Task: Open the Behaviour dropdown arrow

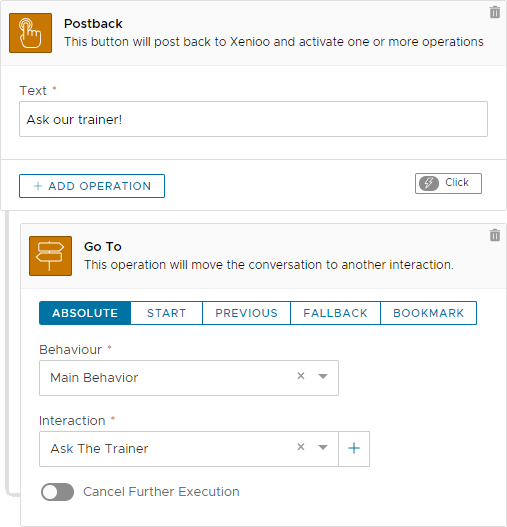Action: [323, 376]
